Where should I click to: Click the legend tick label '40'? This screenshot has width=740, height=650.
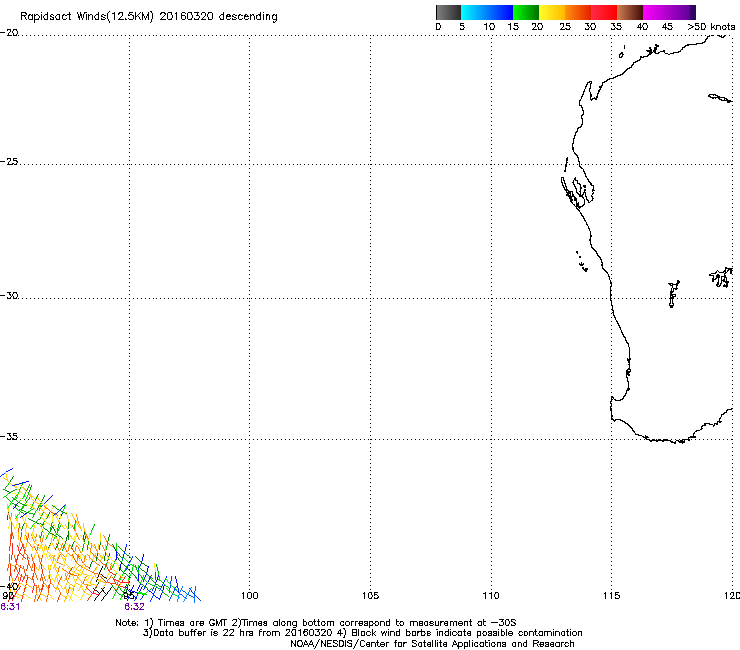coord(642,27)
